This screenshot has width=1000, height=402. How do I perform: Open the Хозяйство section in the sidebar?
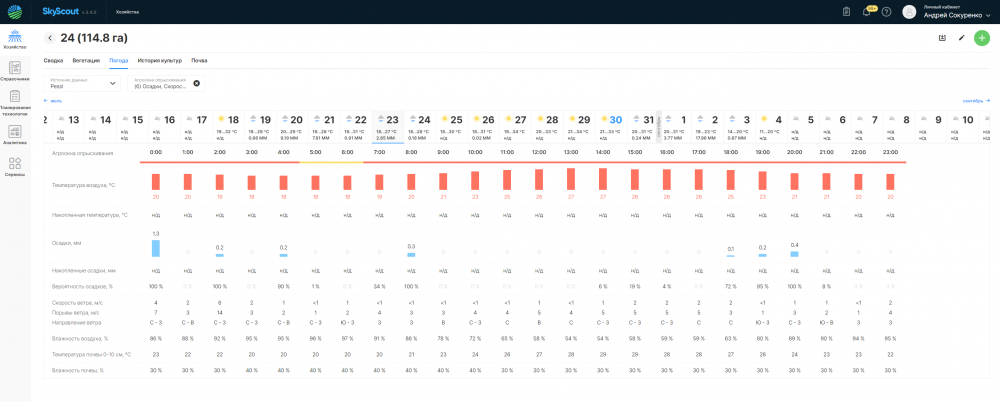tap(15, 40)
